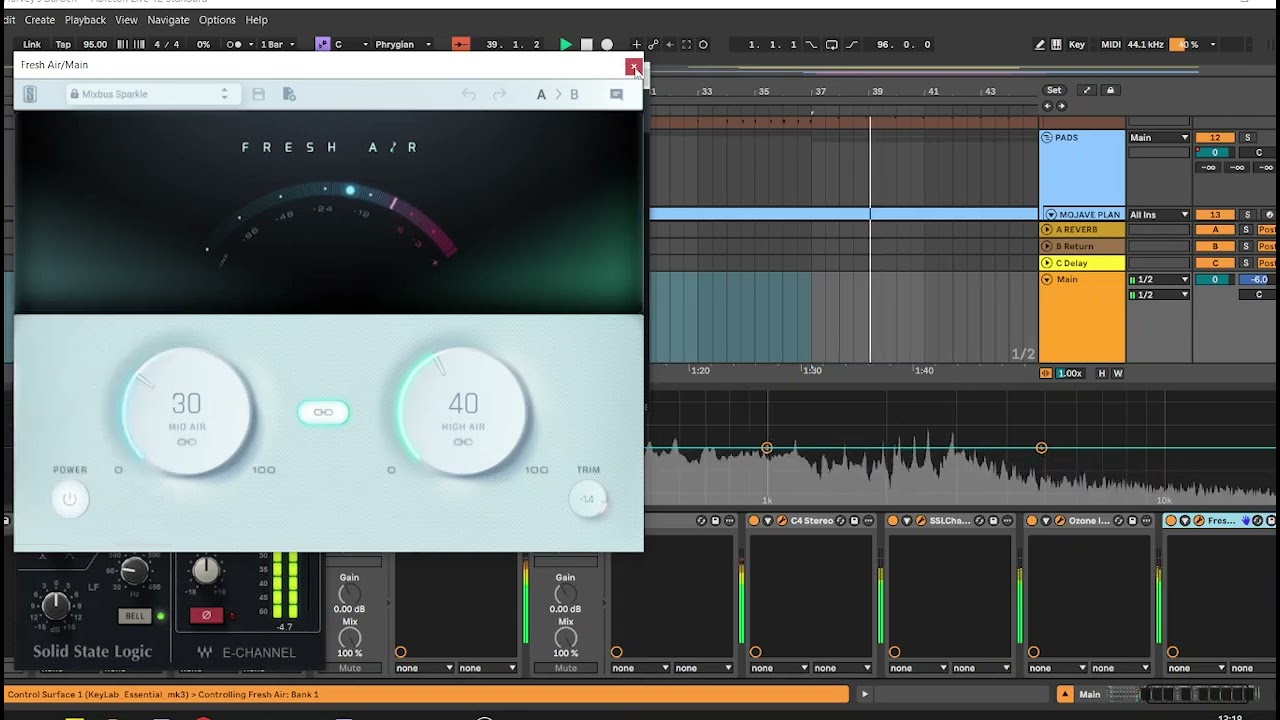This screenshot has width=1280, height=720.
Task: Toggle the link button between Mid and High Air
Action: tap(323, 412)
